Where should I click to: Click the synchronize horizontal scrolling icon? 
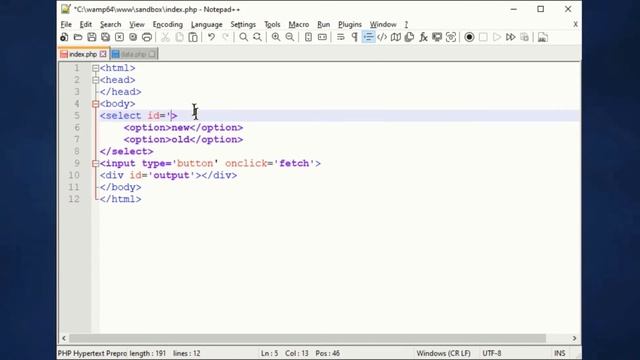pyautogui.click(x=322, y=37)
